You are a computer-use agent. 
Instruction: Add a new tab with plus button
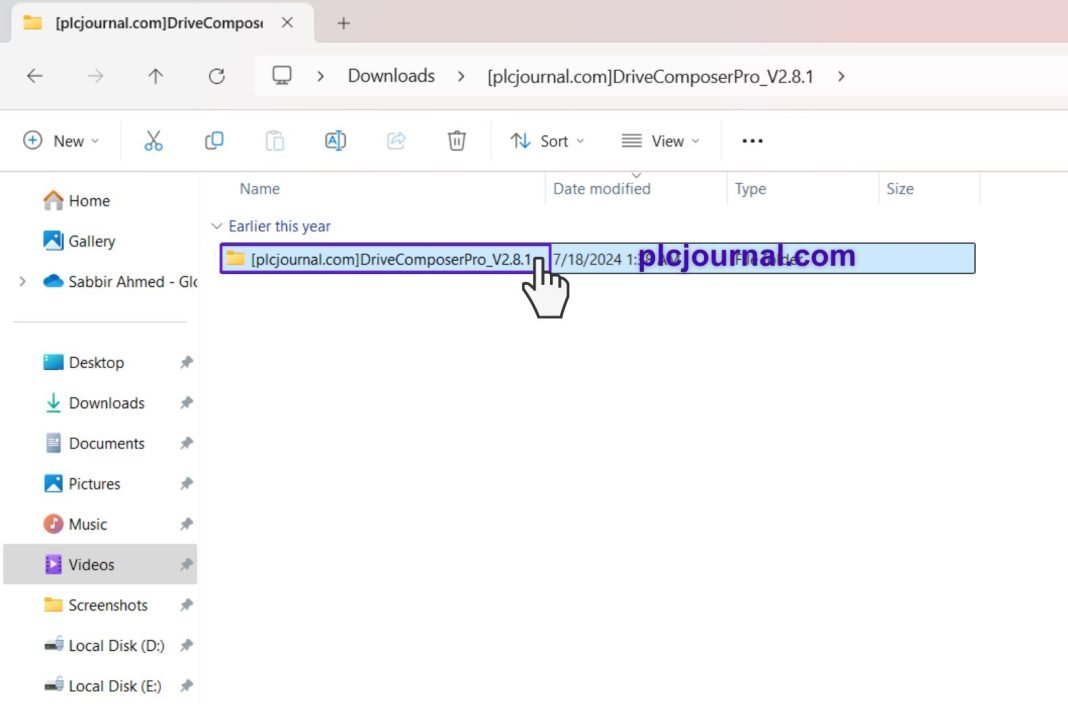[x=343, y=23]
